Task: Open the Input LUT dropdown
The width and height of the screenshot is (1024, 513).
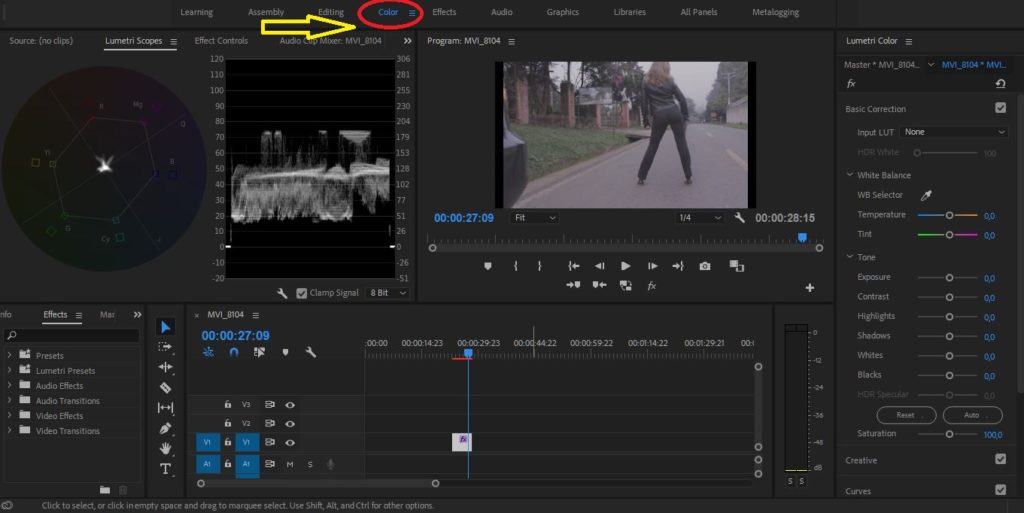Action: pos(953,132)
